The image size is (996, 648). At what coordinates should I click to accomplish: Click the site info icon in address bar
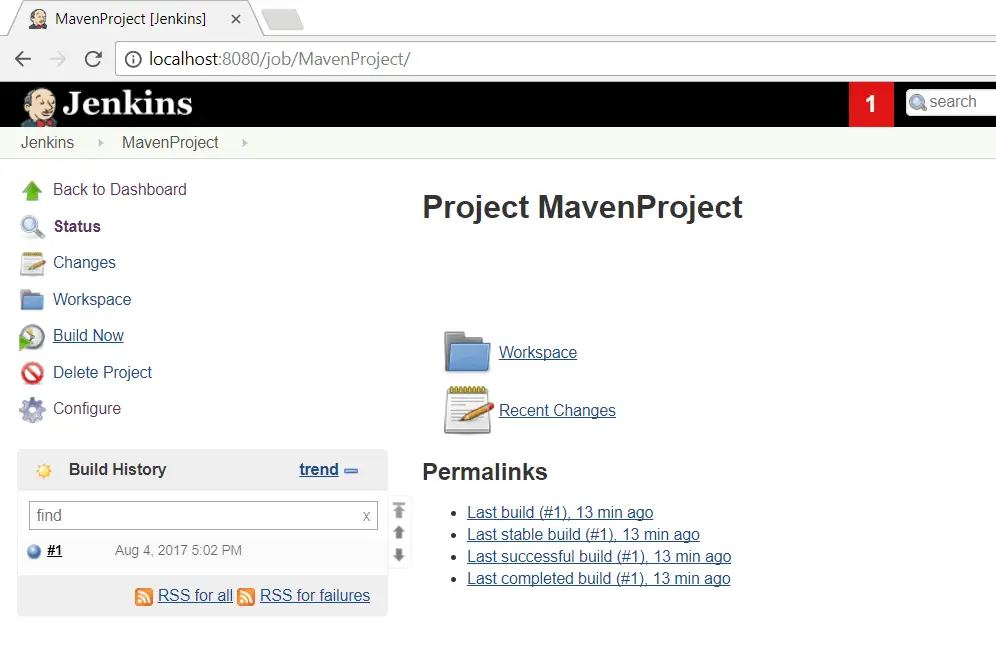[133, 59]
